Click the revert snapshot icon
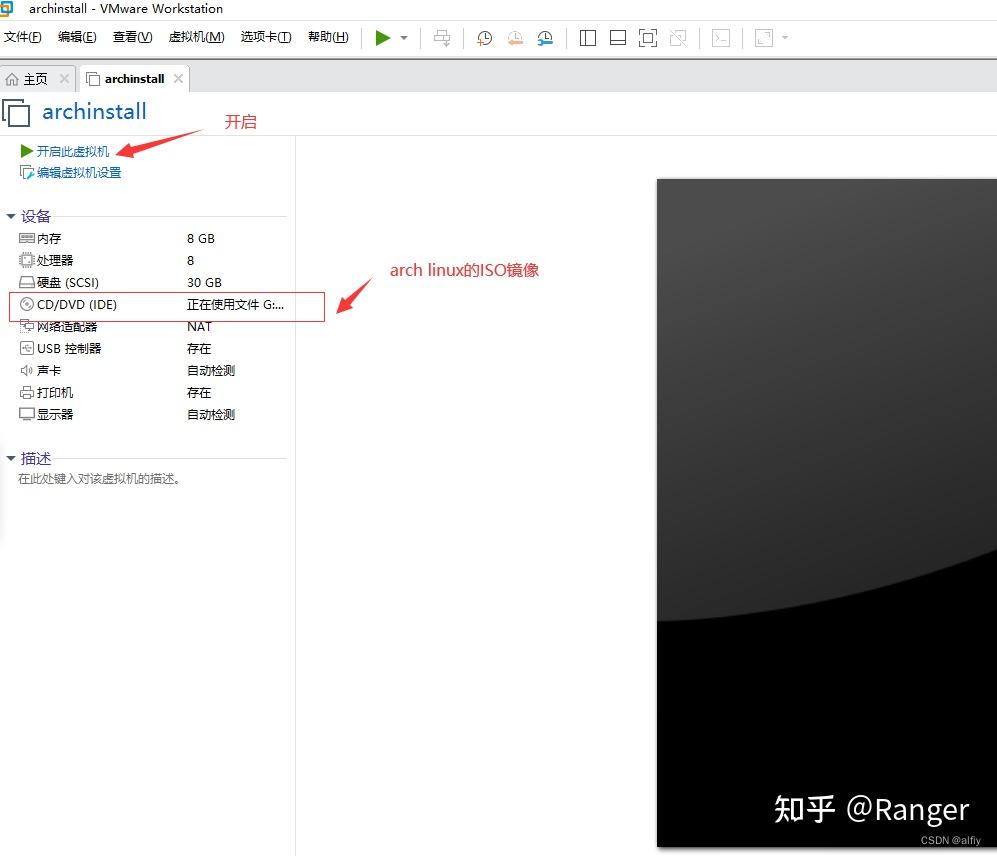The width and height of the screenshot is (997, 856). [515, 37]
